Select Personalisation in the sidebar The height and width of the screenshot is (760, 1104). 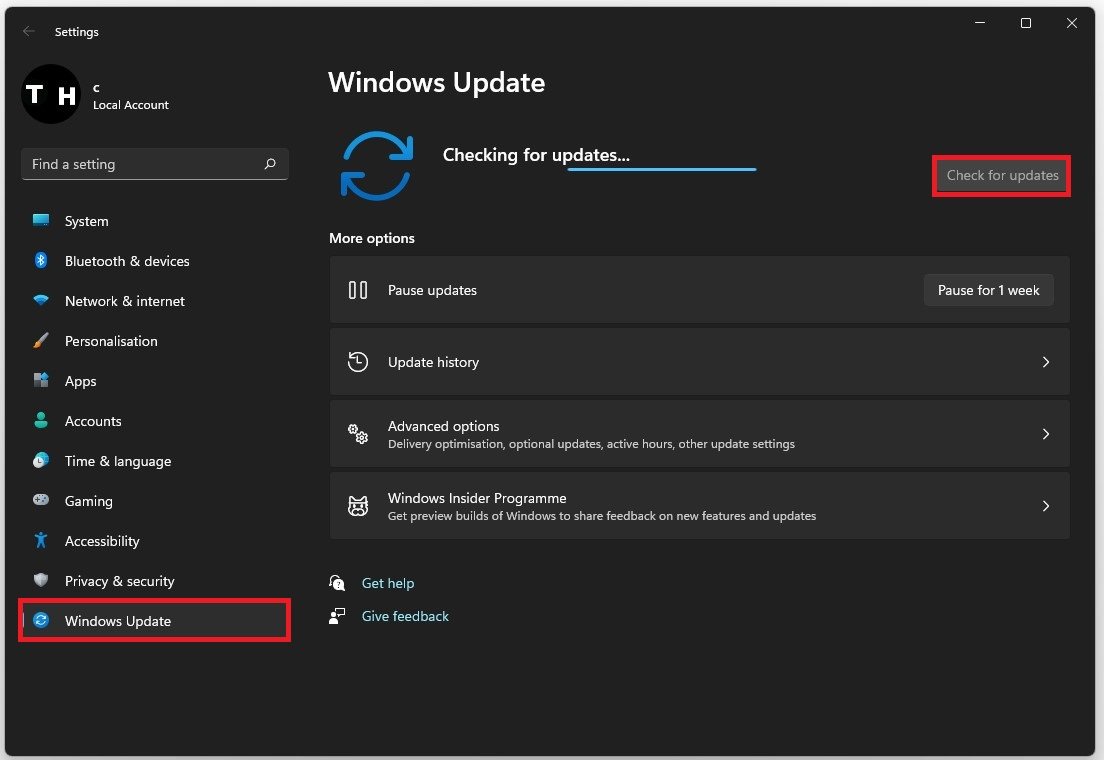pyautogui.click(x=154, y=341)
